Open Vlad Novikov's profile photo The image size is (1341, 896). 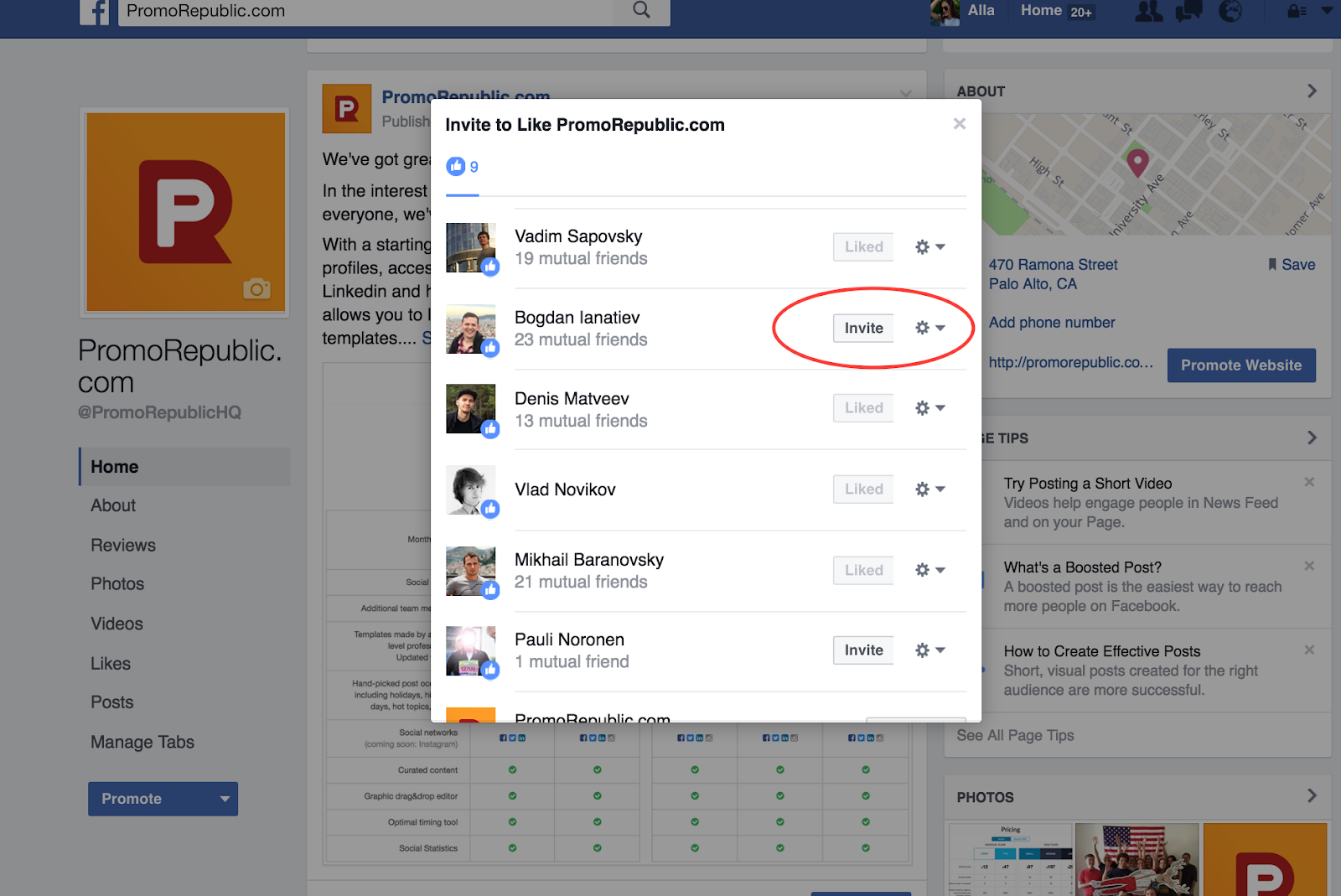tap(471, 489)
